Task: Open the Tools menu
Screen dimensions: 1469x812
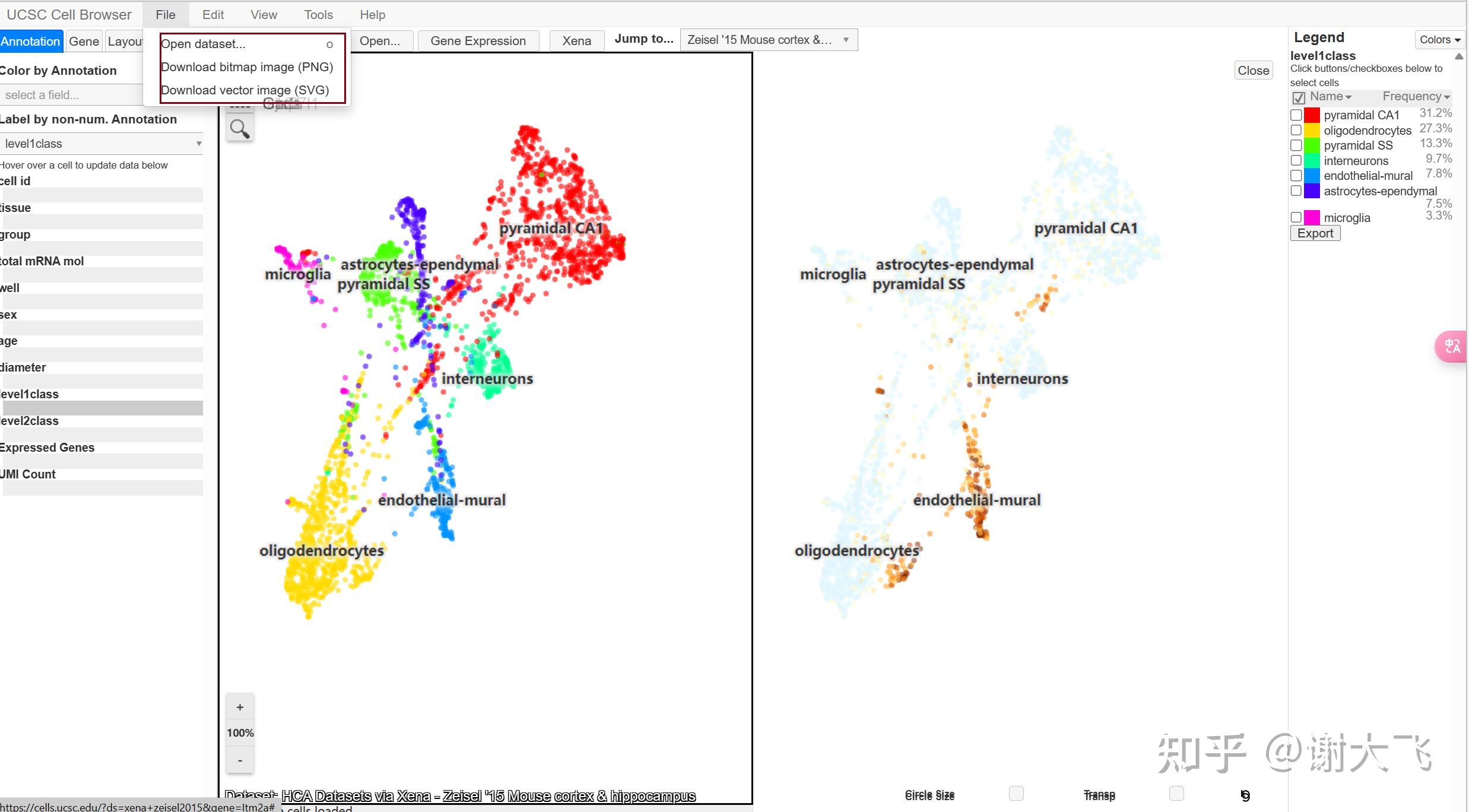Action: coord(318,15)
